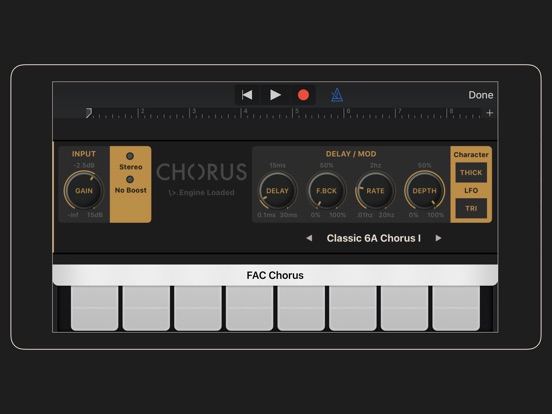Image resolution: width=552 pixels, height=414 pixels.
Task: Jump to bar 8 on the ruler
Action: coord(451,112)
